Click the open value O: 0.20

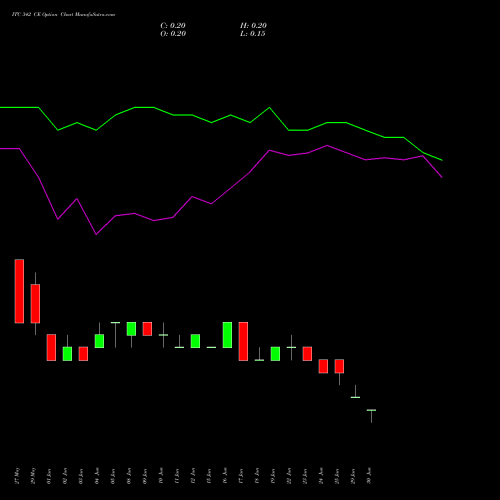click(173, 34)
